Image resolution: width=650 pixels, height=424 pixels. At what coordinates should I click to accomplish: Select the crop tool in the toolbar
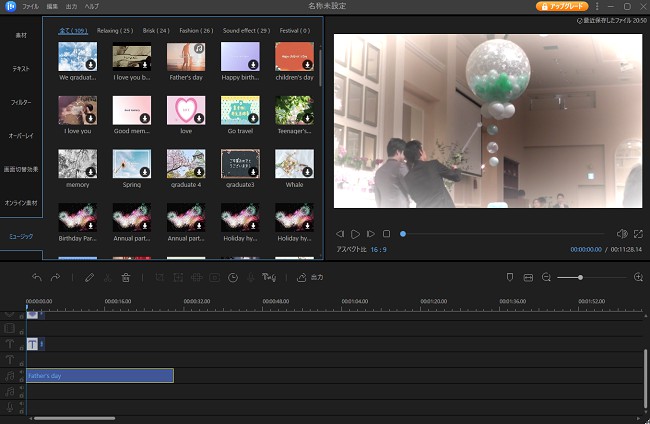[x=160, y=277]
